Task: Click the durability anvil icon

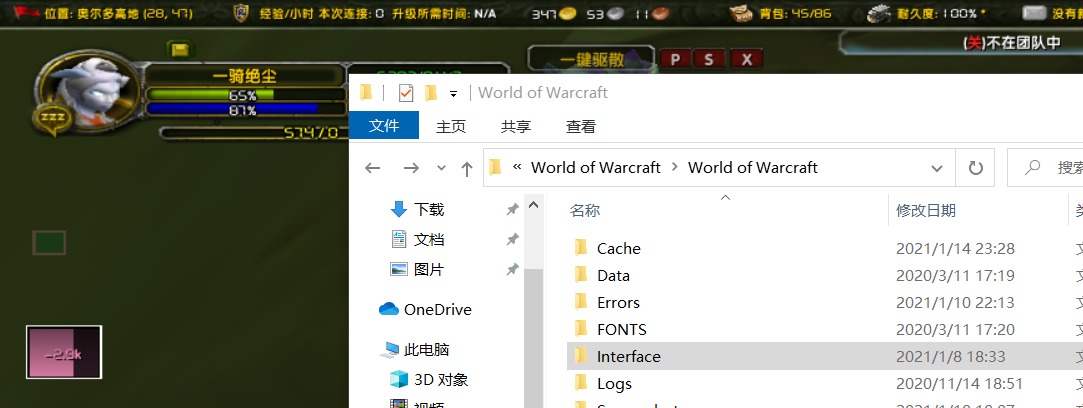Action: pyautogui.click(x=879, y=14)
